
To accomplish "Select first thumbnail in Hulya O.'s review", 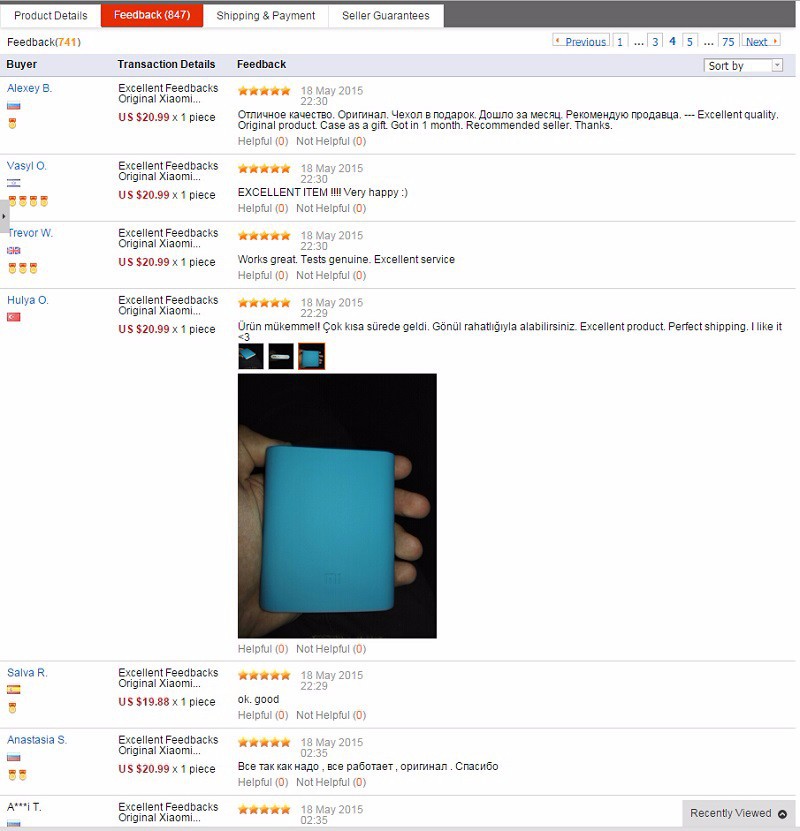I will (251, 356).
